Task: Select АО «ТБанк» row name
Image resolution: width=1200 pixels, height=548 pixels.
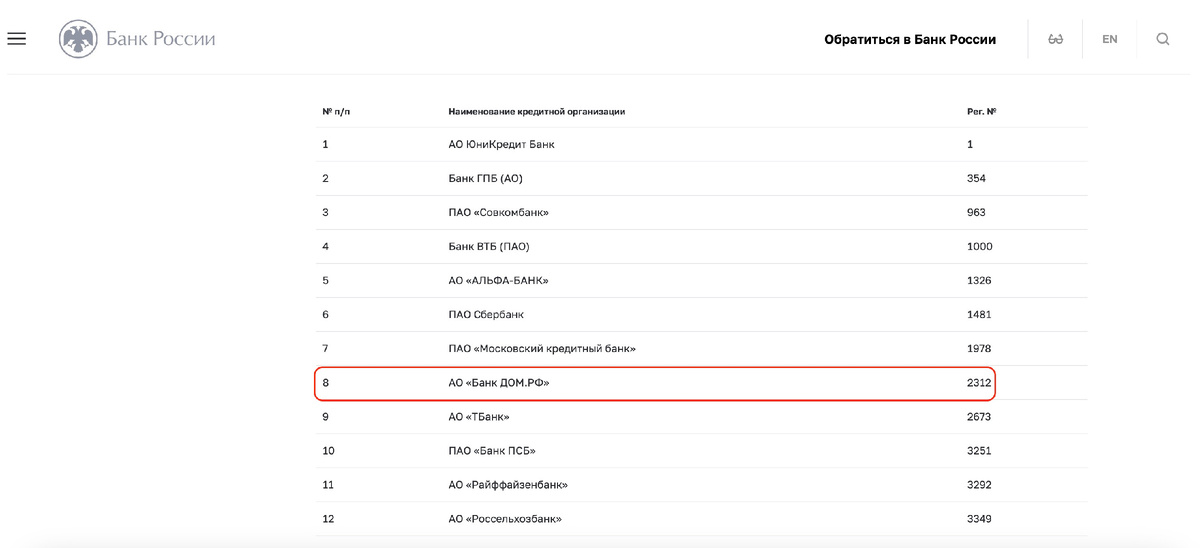Action: pyautogui.click(x=479, y=417)
